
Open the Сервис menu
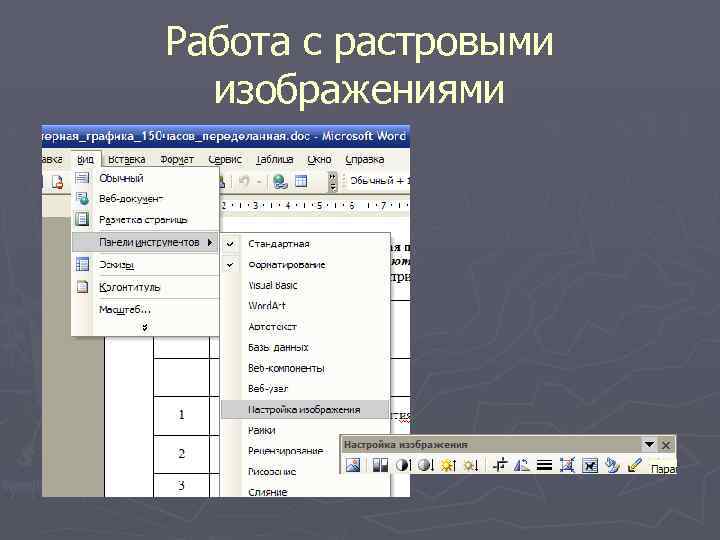[x=225, y=159]
